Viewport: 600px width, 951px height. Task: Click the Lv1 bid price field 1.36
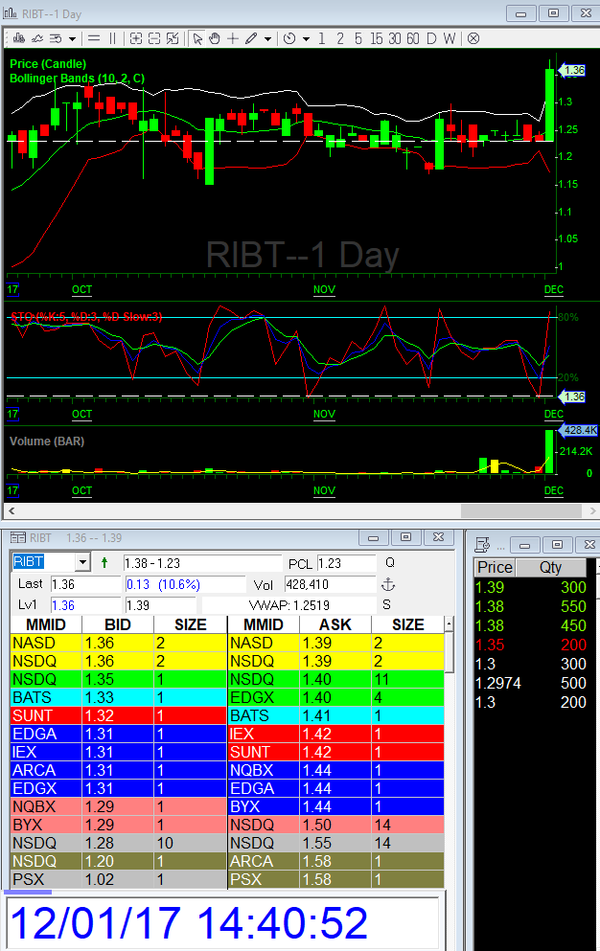tap(64, 605)
